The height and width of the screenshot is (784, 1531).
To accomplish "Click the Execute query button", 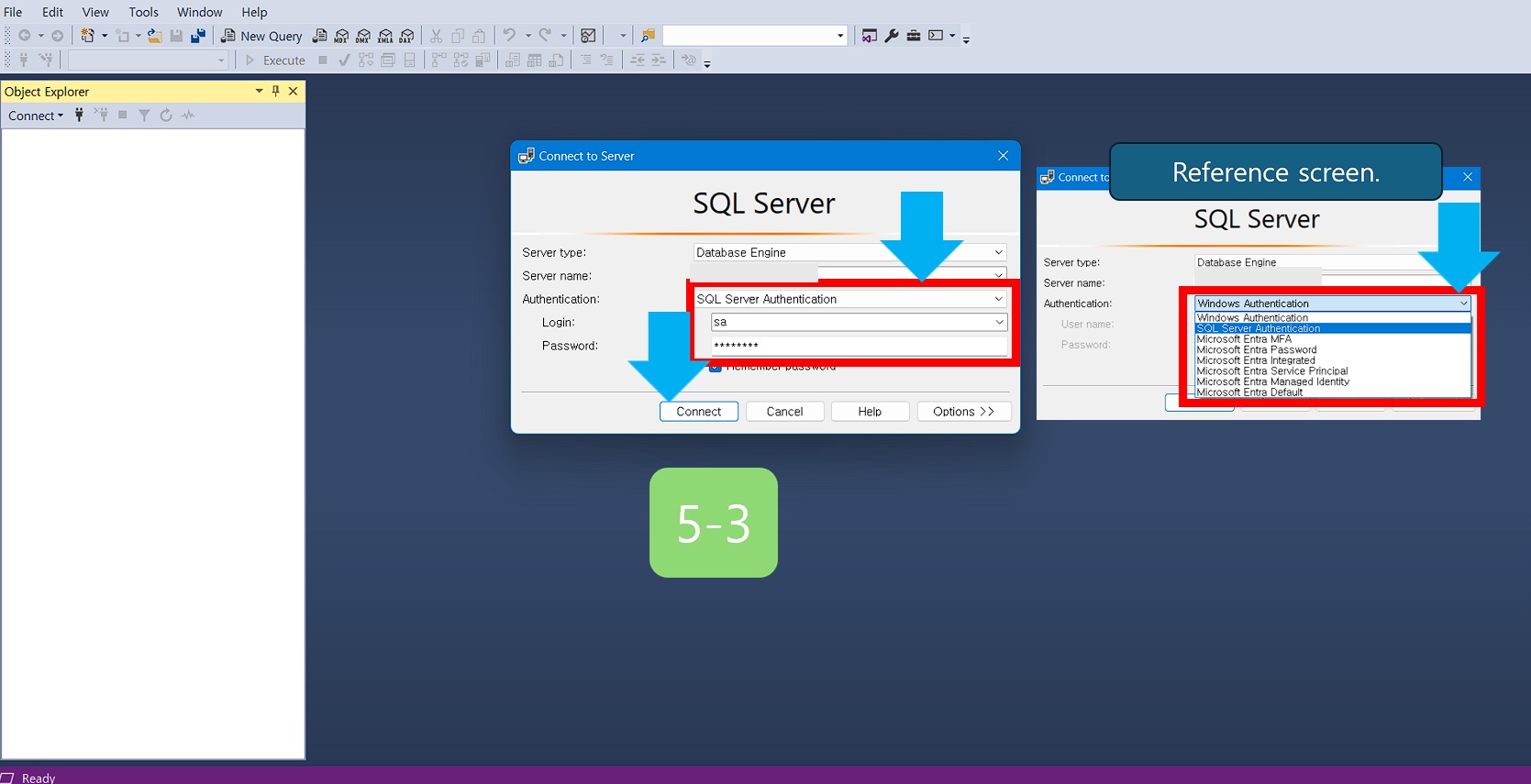I will 275,60.
